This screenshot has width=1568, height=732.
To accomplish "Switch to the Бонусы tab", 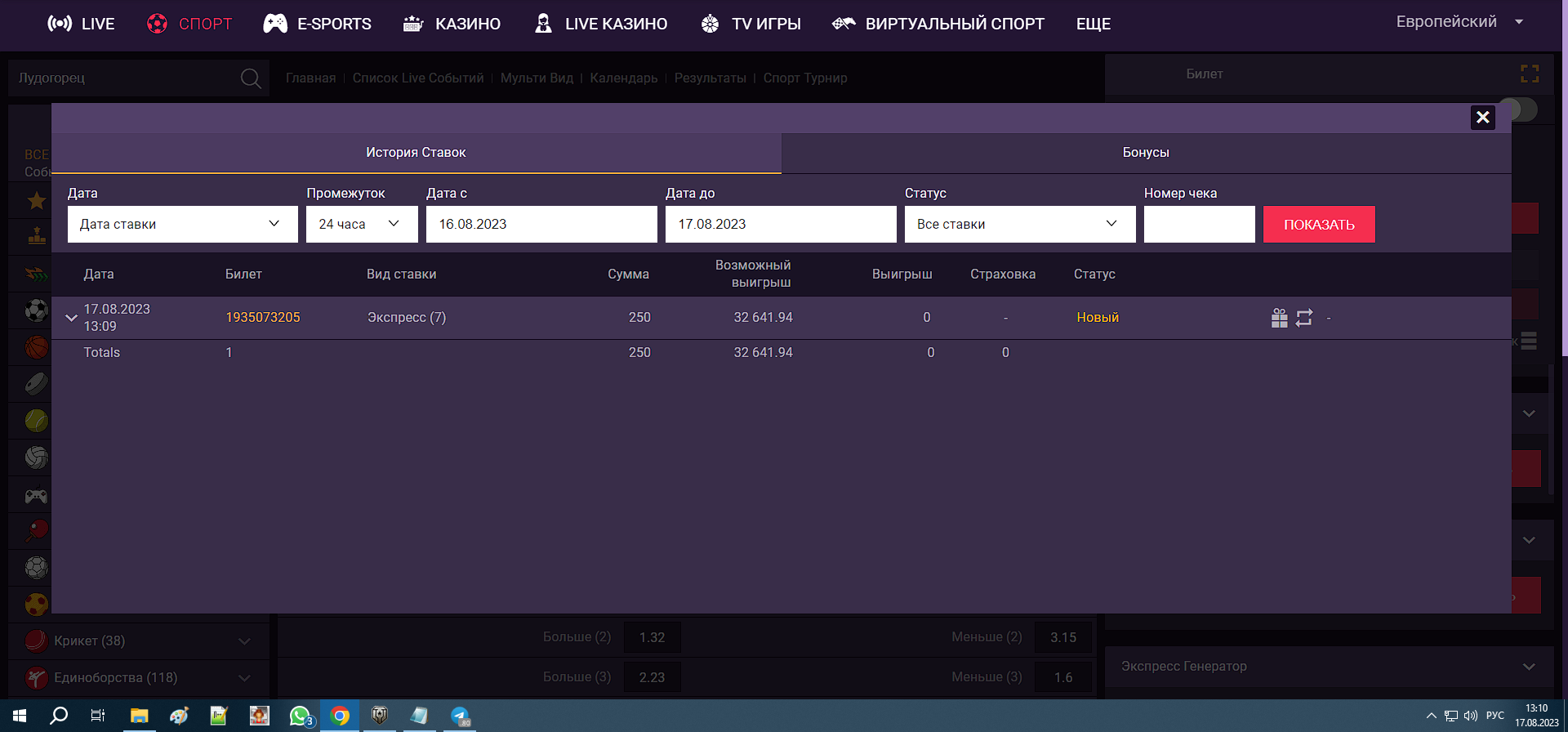I will coord(1145,153).
